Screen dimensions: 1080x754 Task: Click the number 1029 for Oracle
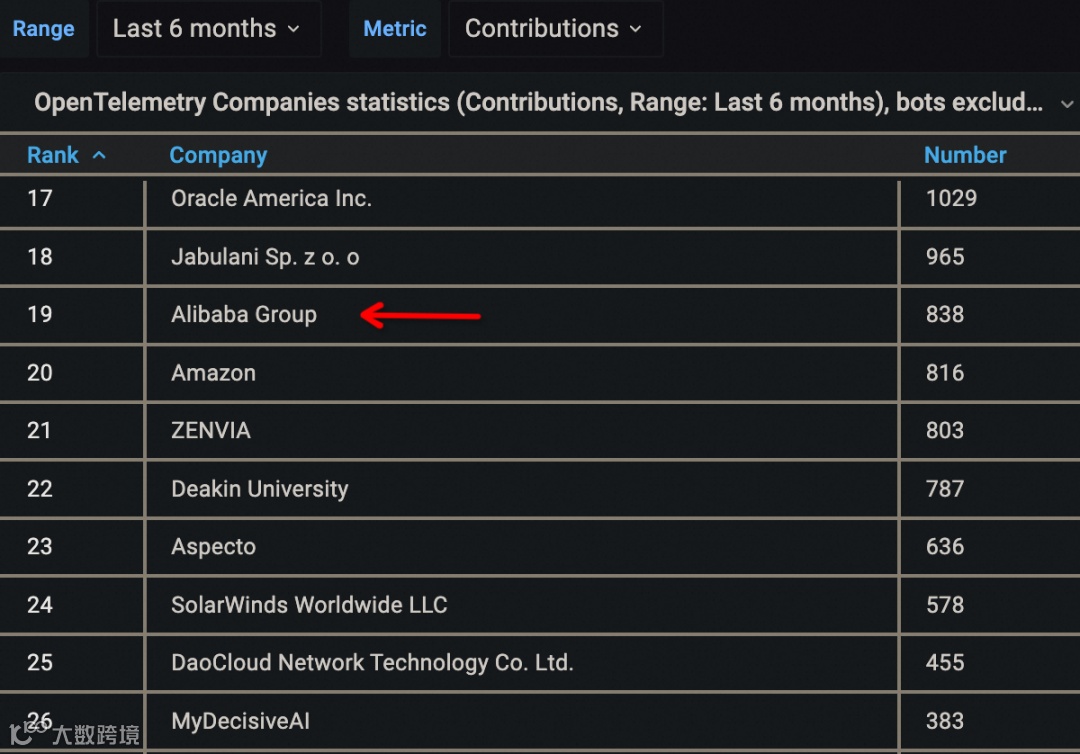click(951, 198)
